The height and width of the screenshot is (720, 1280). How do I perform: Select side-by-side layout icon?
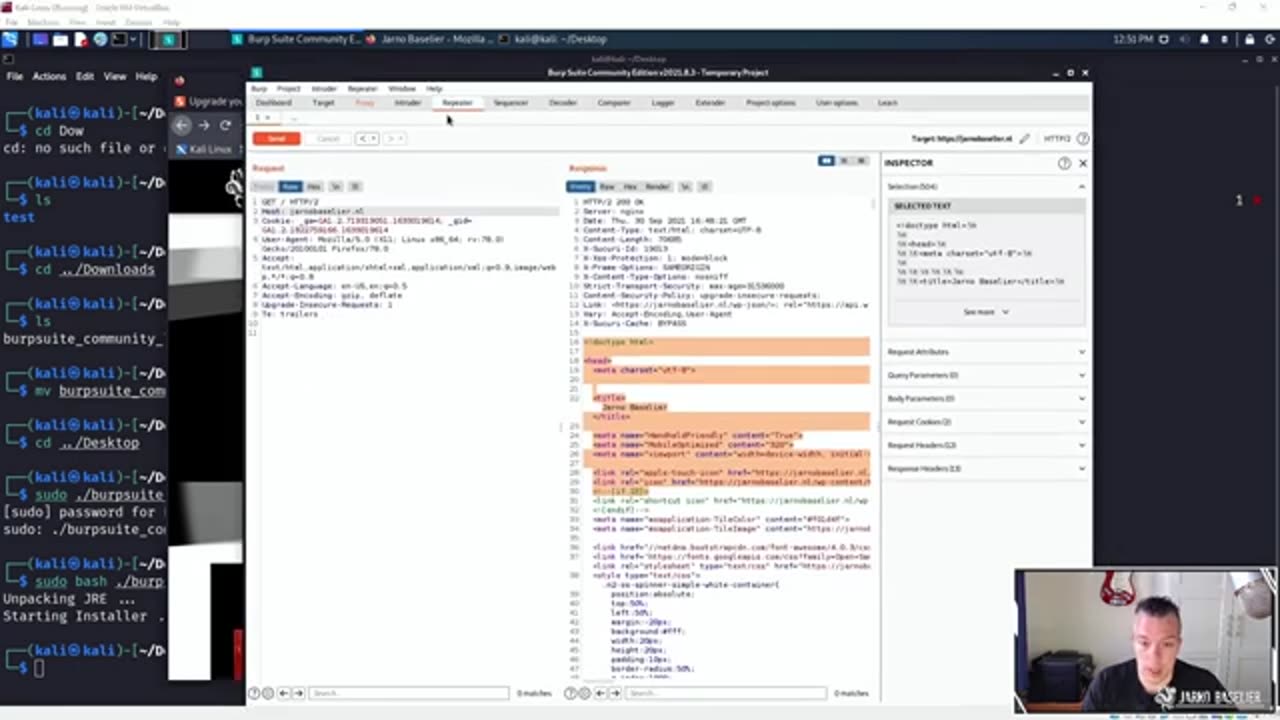click(x=826, y=161)
